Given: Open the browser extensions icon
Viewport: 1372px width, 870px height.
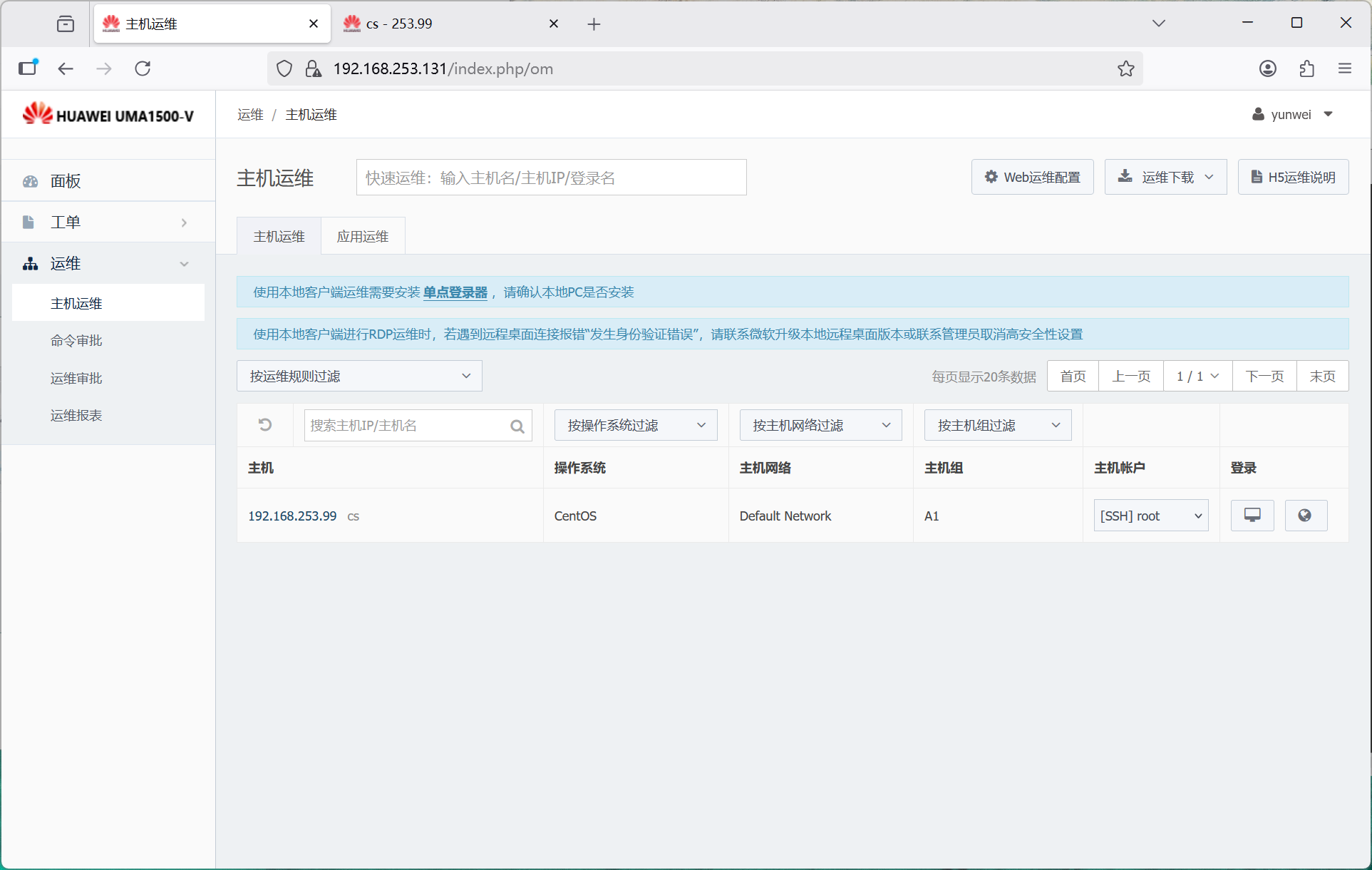Looking at the screenshot, I should (x=1306, y=68).
